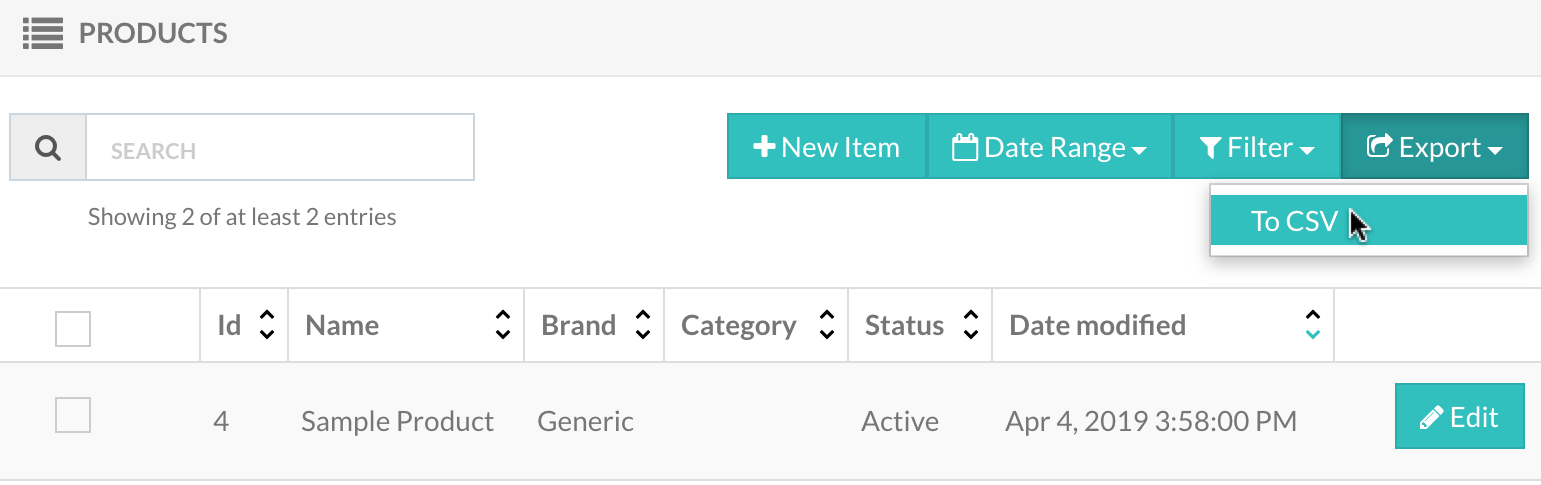
Task: Sort by Name column arrows
Action: 503,325
